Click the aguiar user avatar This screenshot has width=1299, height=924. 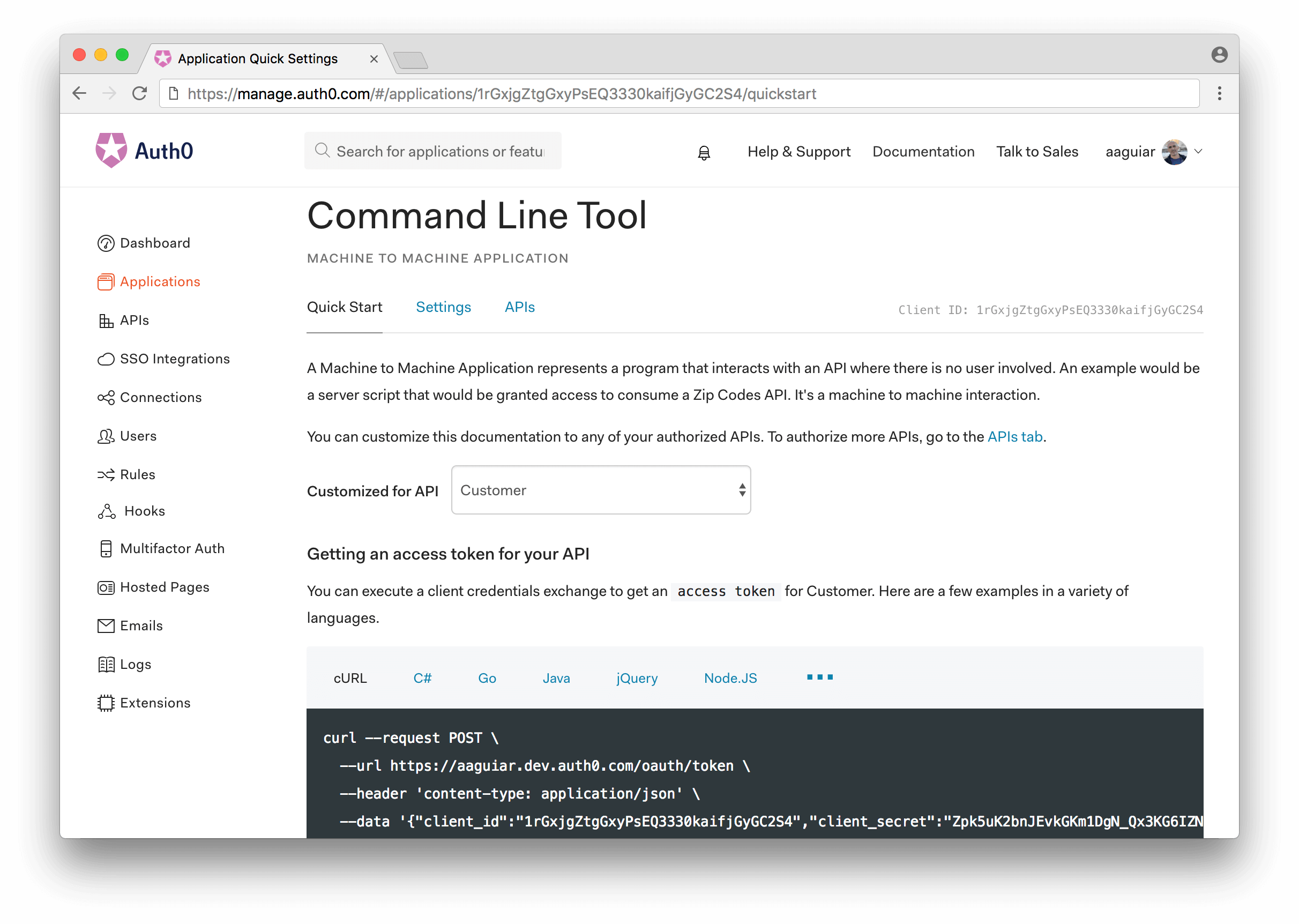point(1174,152)
